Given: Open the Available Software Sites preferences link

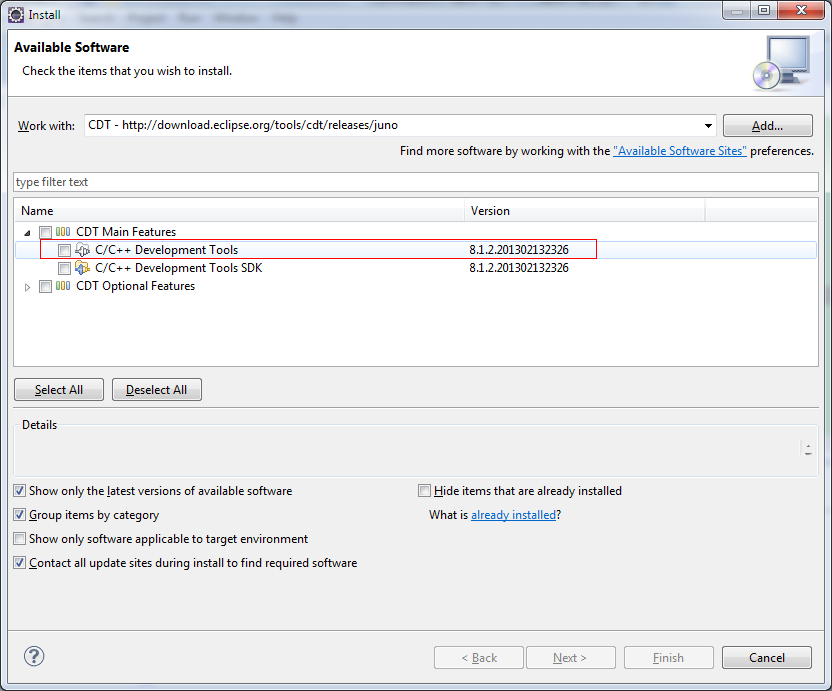Looking at the screenshot, I should [679, 151].
